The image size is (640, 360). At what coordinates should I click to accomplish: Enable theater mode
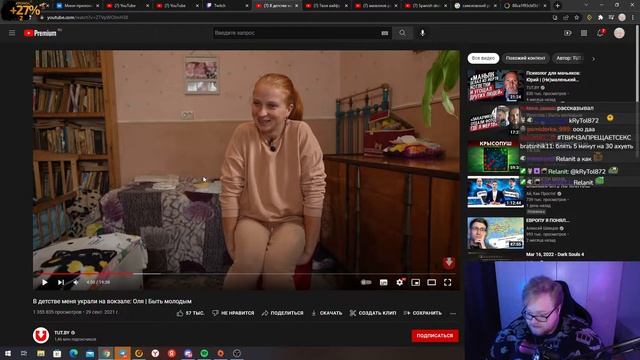(x=431, y=282)
